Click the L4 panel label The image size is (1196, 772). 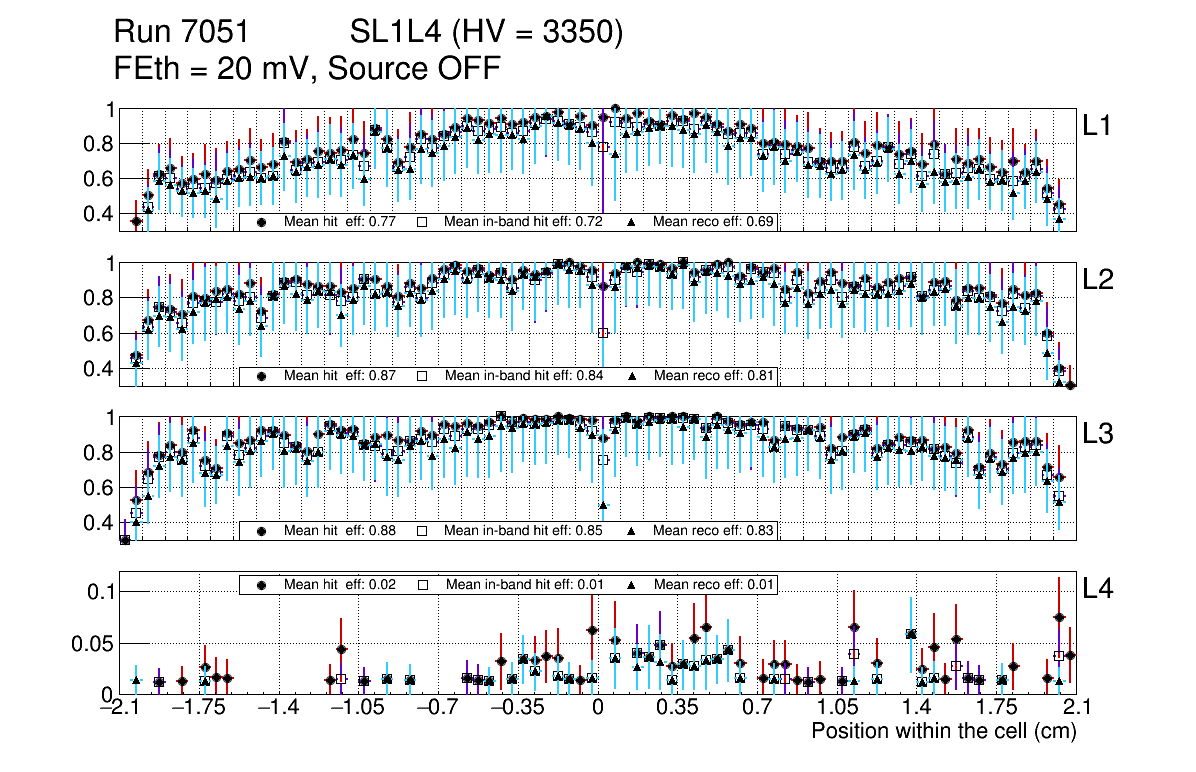pos(1099,589)
